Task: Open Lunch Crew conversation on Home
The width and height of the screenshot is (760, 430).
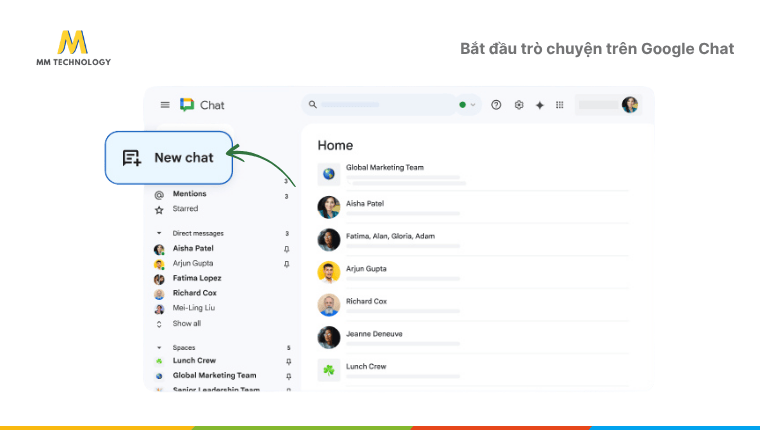Action: (473, 370)
